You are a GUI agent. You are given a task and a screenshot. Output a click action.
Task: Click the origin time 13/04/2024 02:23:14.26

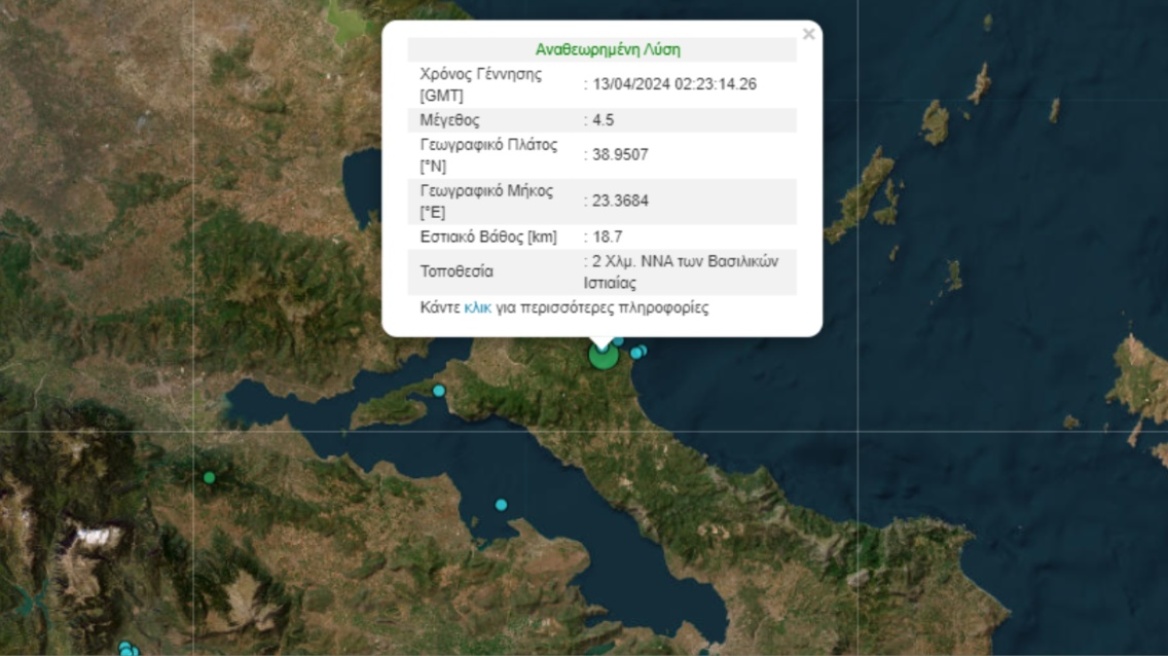tap(671, 84)
